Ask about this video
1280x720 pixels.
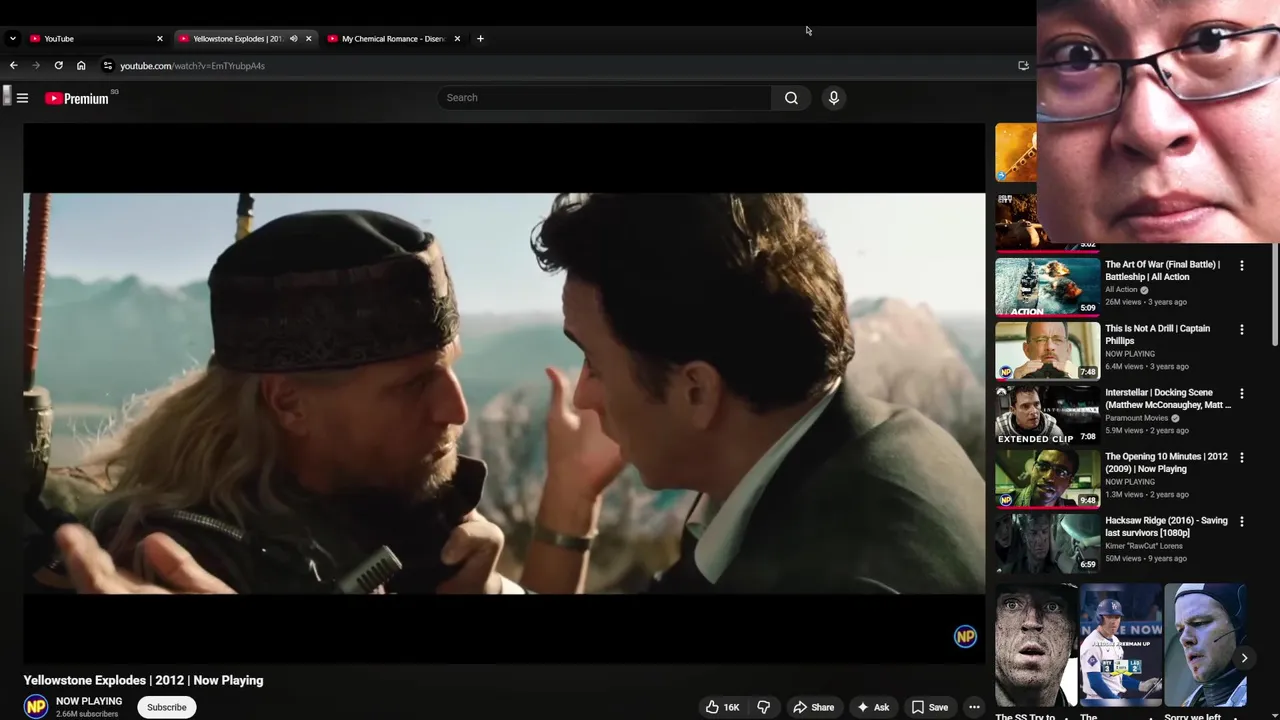click(x=872, y=707)
